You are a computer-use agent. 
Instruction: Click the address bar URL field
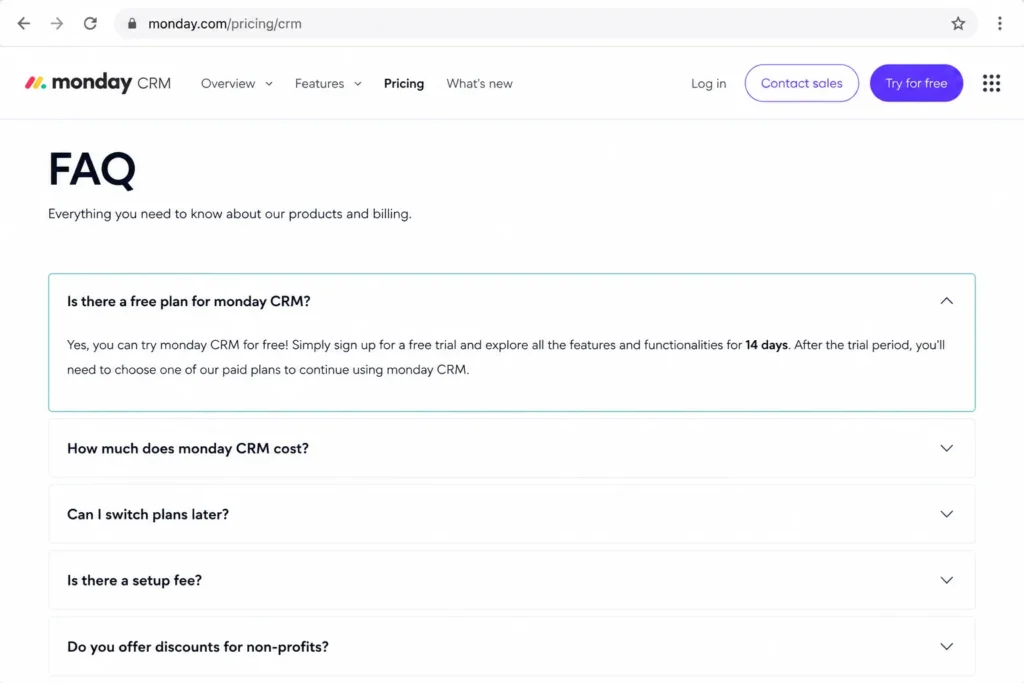(x=545, y=24)
